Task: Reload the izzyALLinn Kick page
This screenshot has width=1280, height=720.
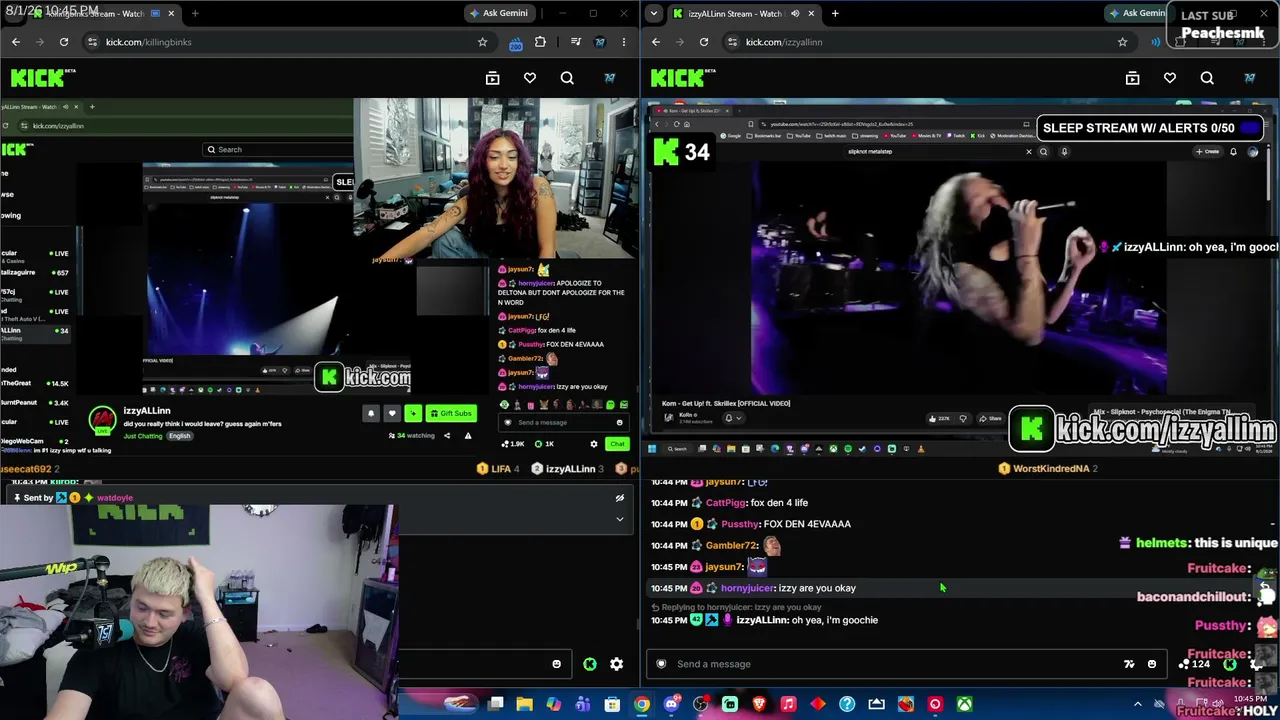Action: (x=704, y=42)
